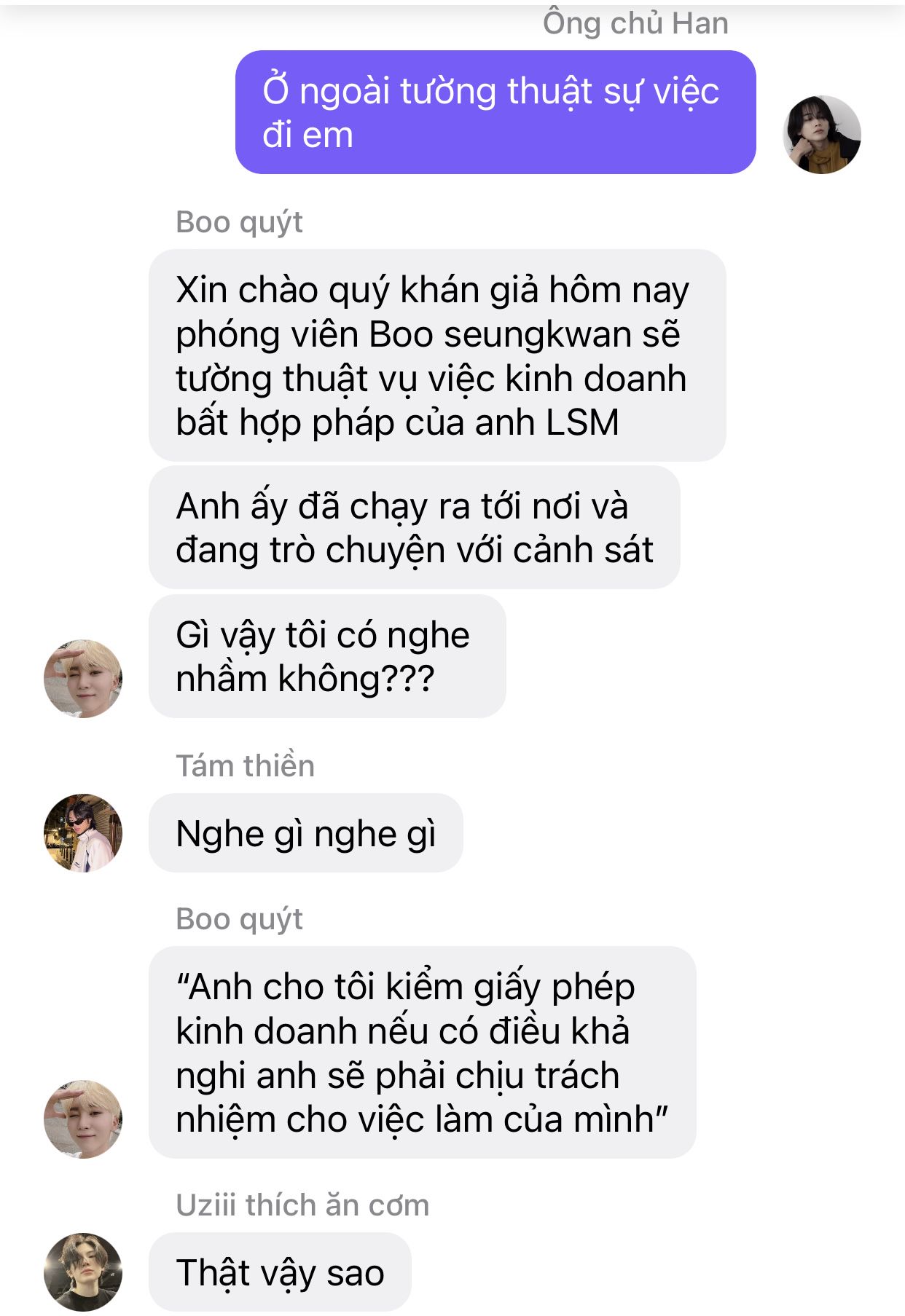905x1316 pixels.
Task: Tap the sender name "Ông chủ Han"
Action: 635,23
